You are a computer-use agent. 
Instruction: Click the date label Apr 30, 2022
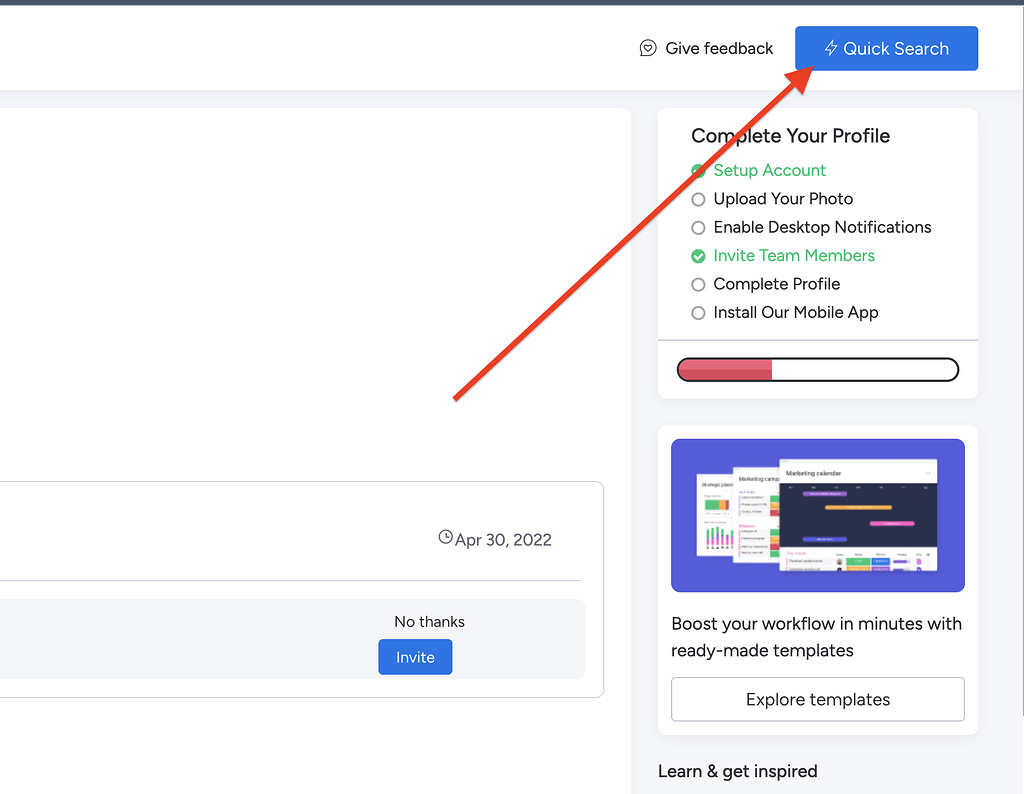coord(503,539)
